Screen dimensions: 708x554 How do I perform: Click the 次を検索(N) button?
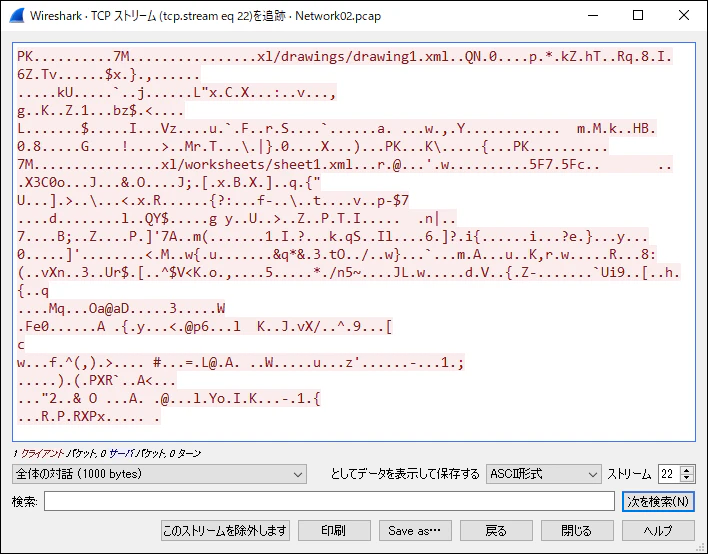pyautogui.click(x=658, y=502)
